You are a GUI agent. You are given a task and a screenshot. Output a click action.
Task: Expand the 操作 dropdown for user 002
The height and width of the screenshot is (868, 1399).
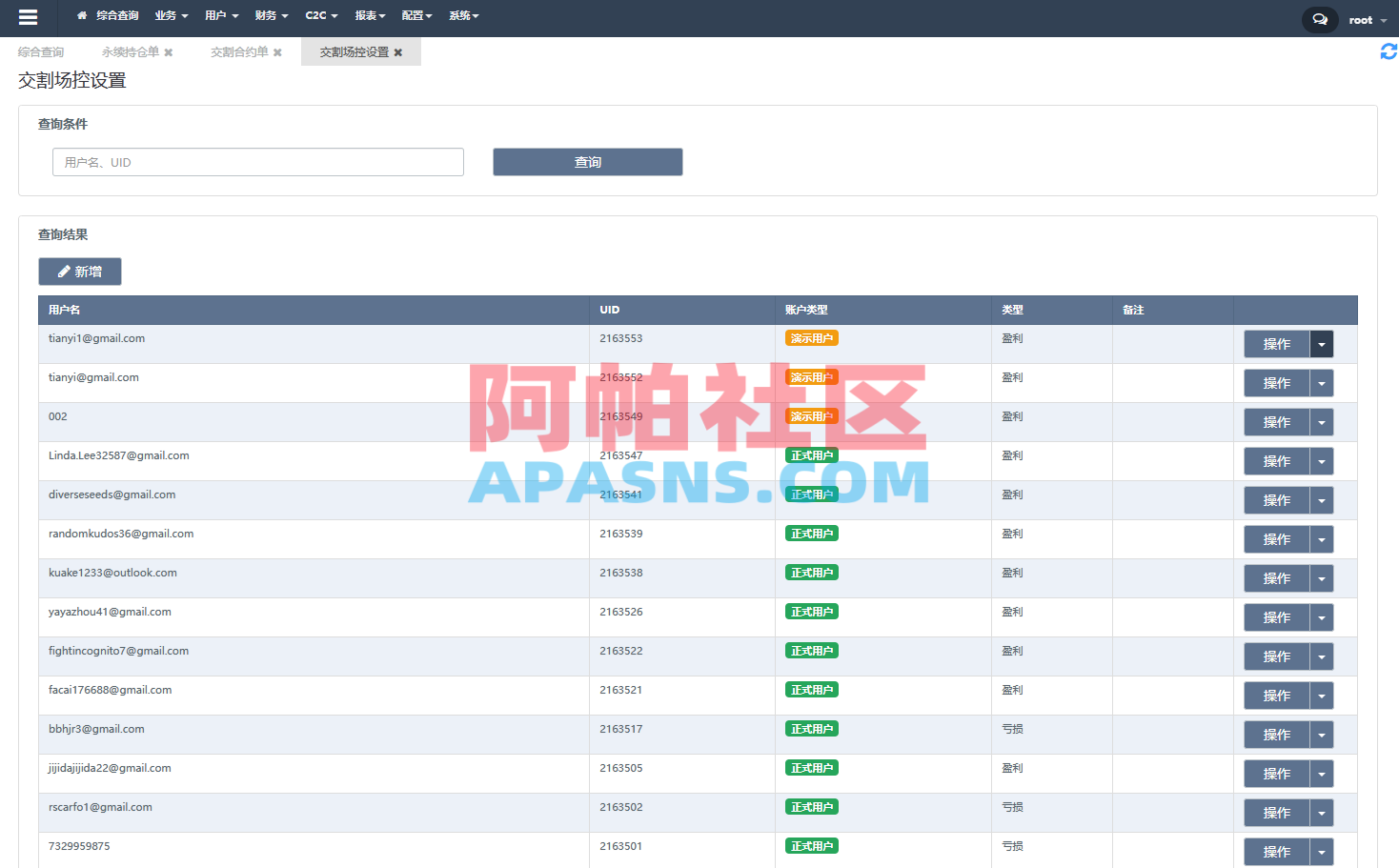[x=1322, y=422]
